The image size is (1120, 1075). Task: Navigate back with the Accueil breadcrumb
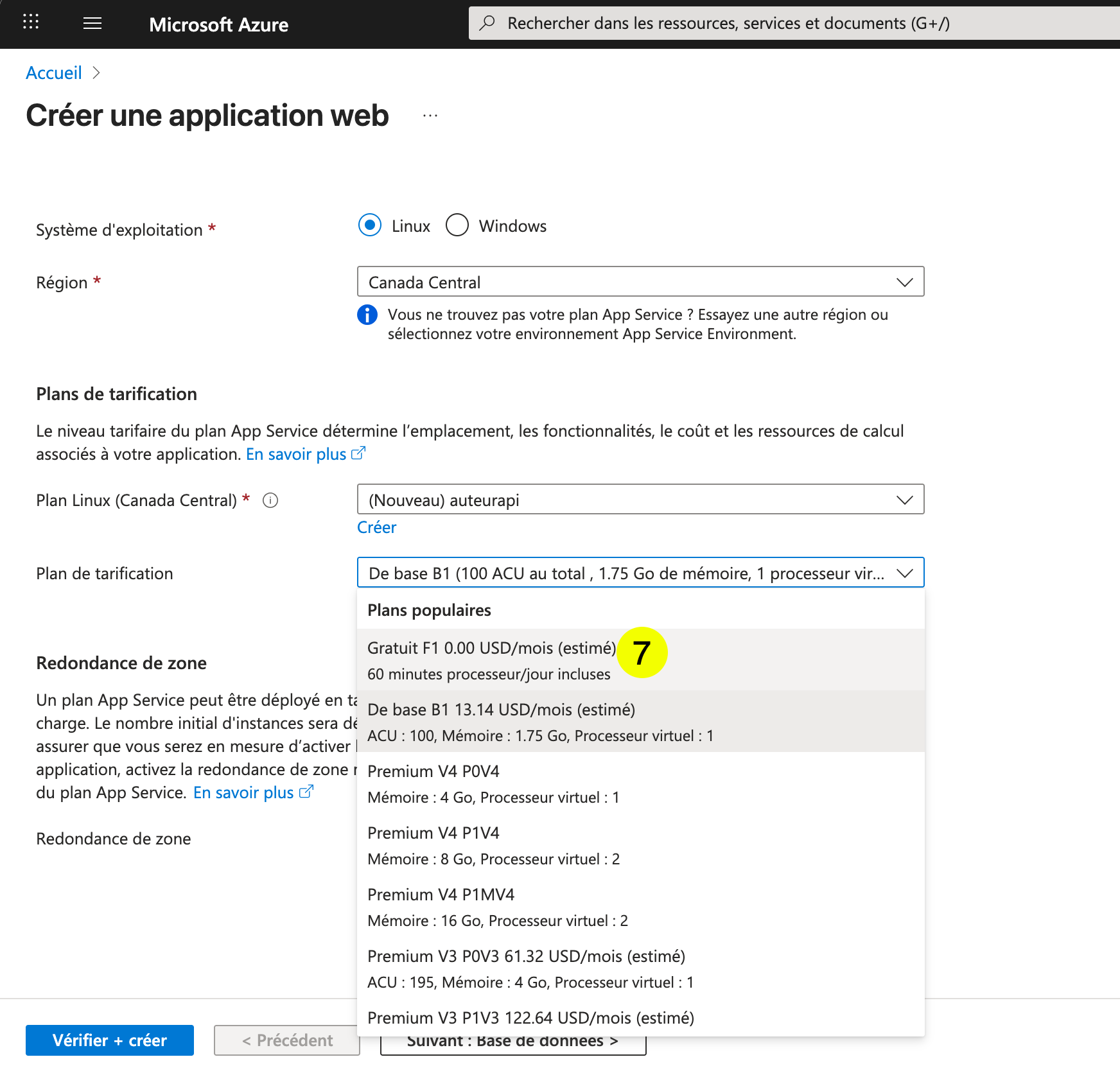[x=54, y=73]
